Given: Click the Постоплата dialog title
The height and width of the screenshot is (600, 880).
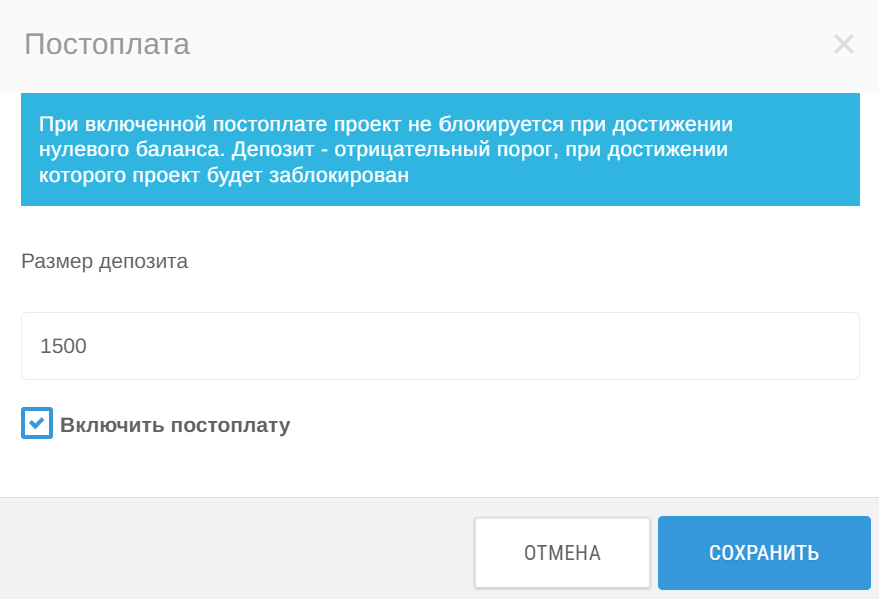Looking at the screenshot, I should click(x=107, y=44).
